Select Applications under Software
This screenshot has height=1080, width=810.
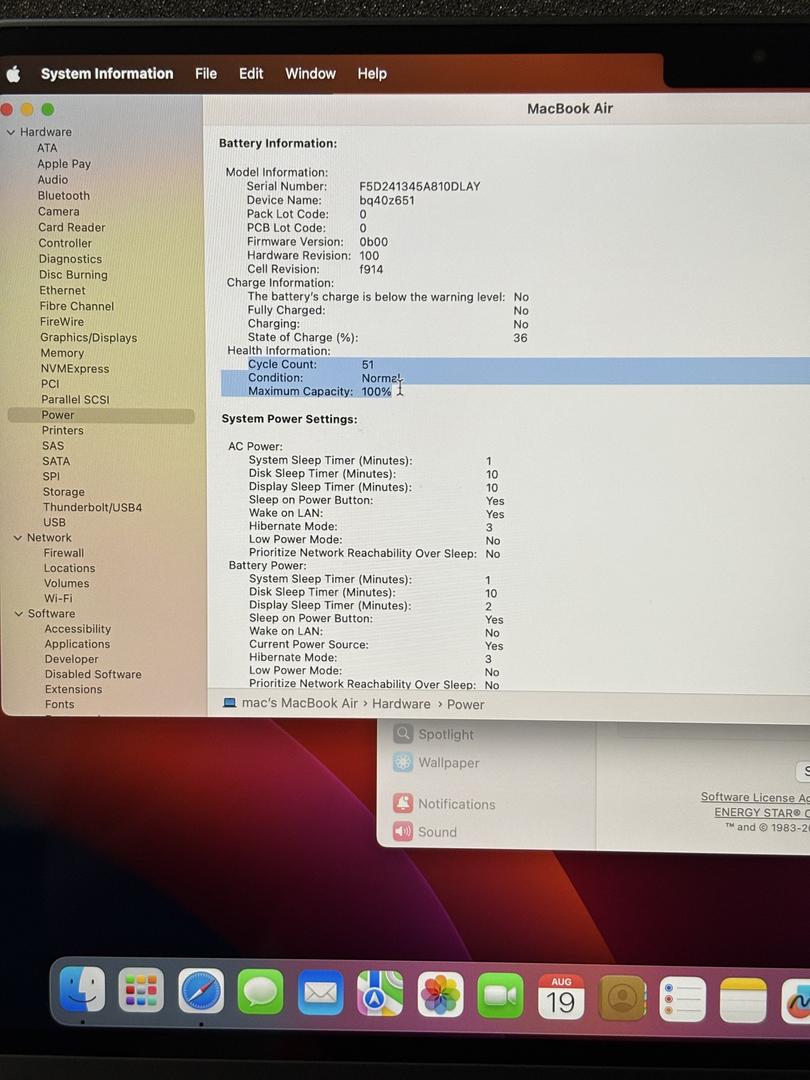click(77, 644)
